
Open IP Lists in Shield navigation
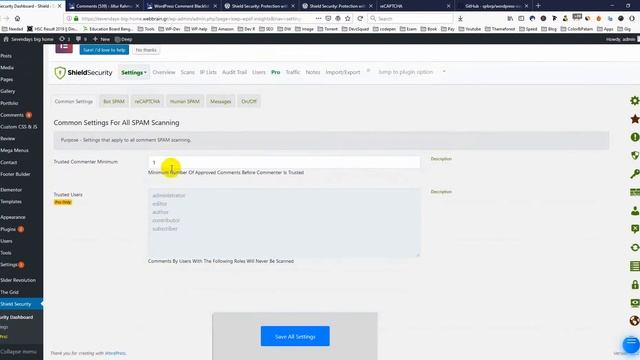point(208,72)
